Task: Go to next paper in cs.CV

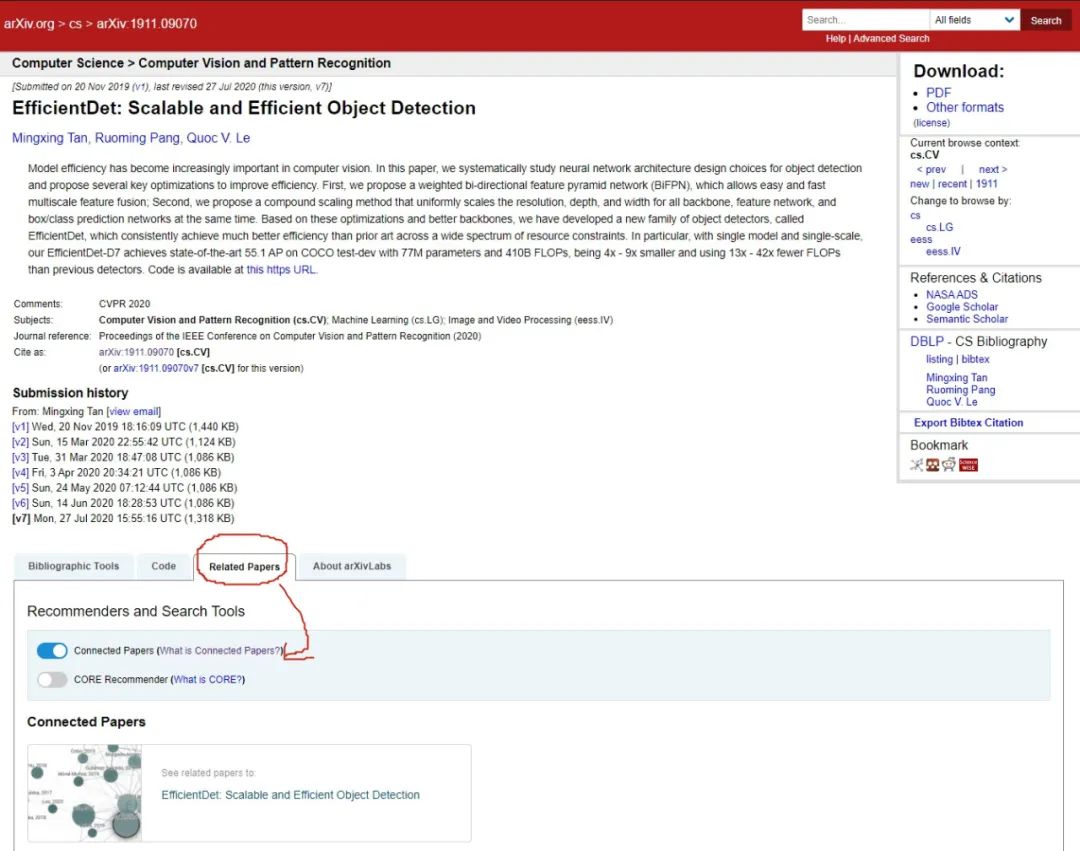Action: [993, 169]
